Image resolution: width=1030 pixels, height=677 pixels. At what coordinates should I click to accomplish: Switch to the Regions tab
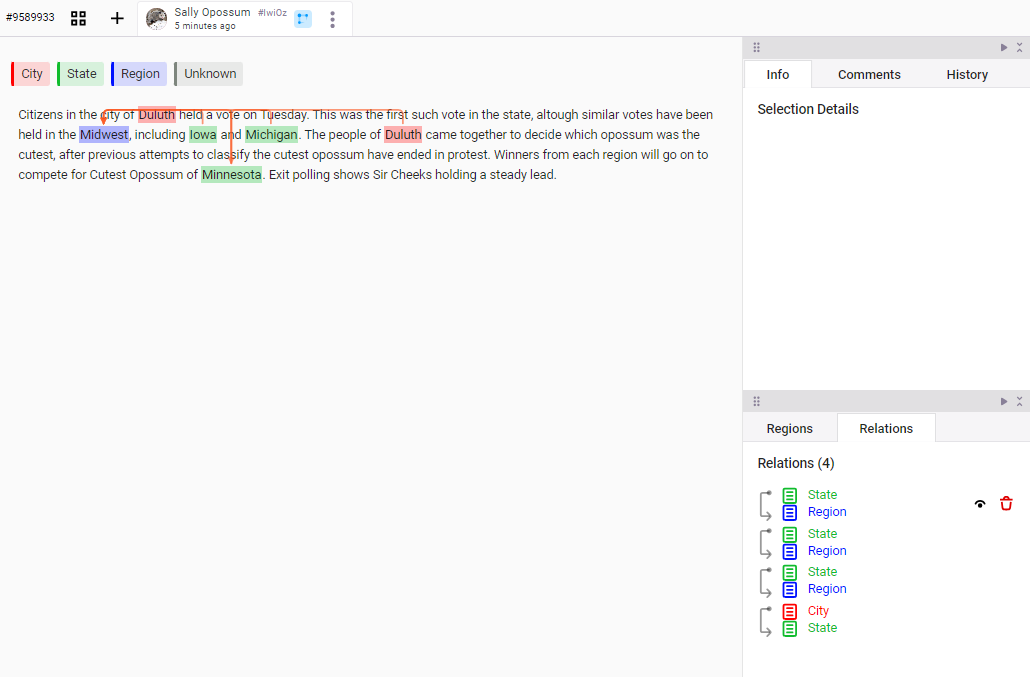point(790,427)
